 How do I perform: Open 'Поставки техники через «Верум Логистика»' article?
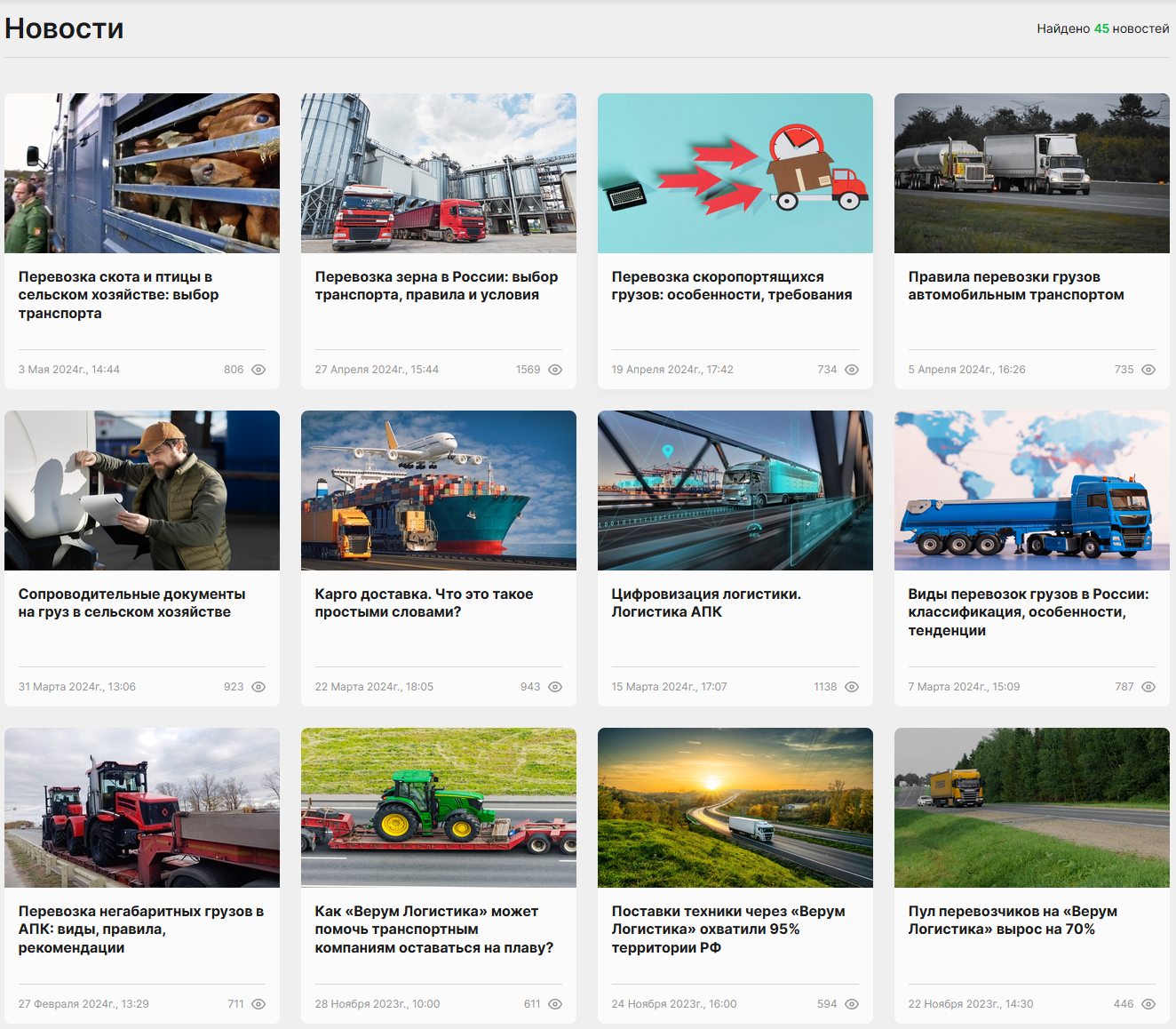(x=728, y=929)
